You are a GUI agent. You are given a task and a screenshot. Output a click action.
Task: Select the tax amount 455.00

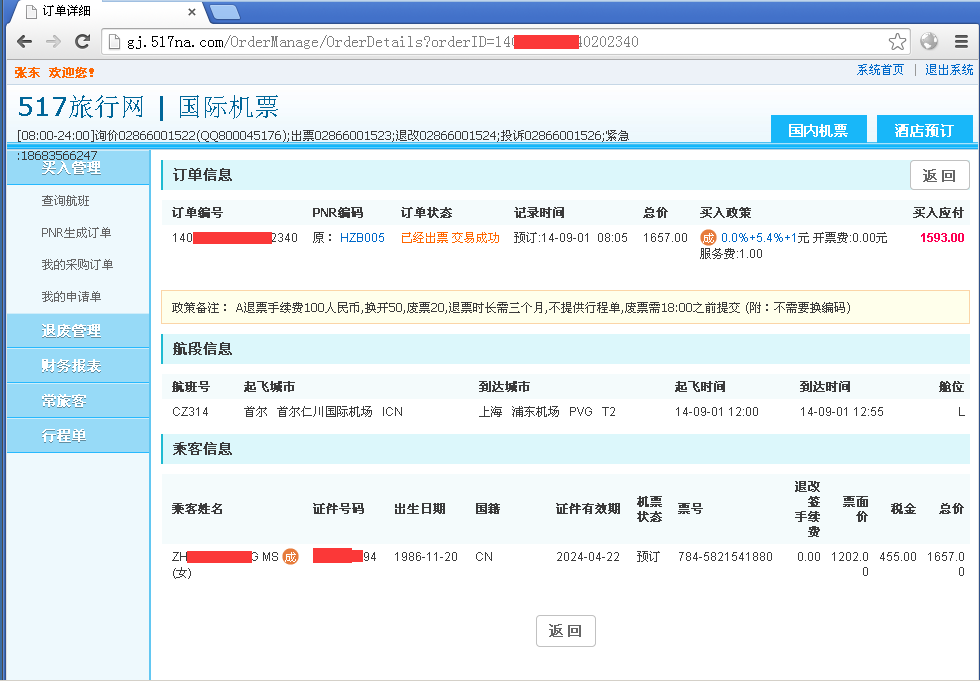coord(898,556)
